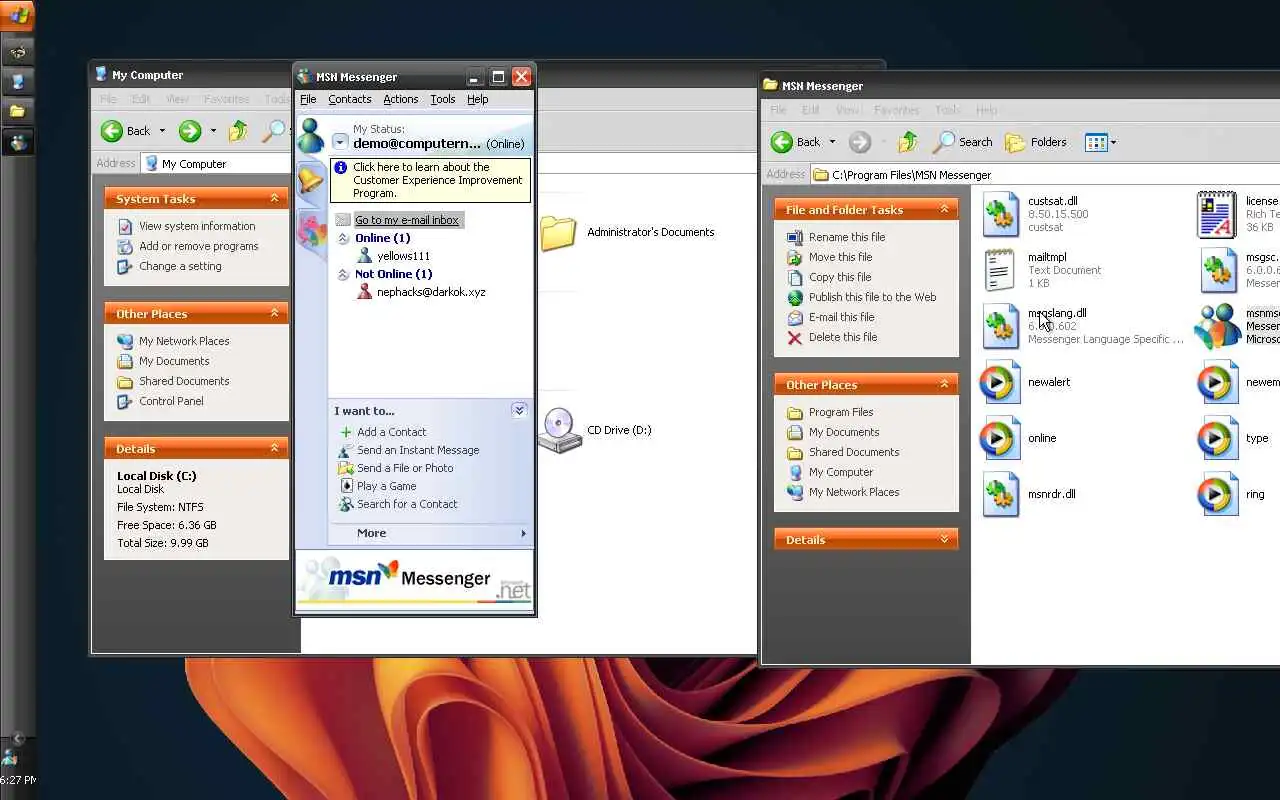Click the Up folder icon in the MSN Messenger folder window

point(908,142)
